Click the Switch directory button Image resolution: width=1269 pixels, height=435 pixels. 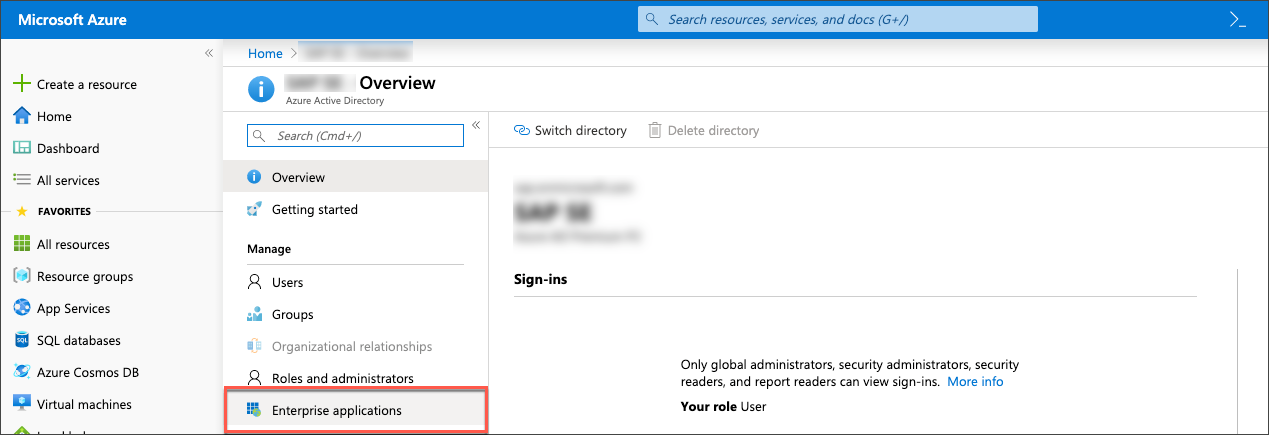pos(570,130)
